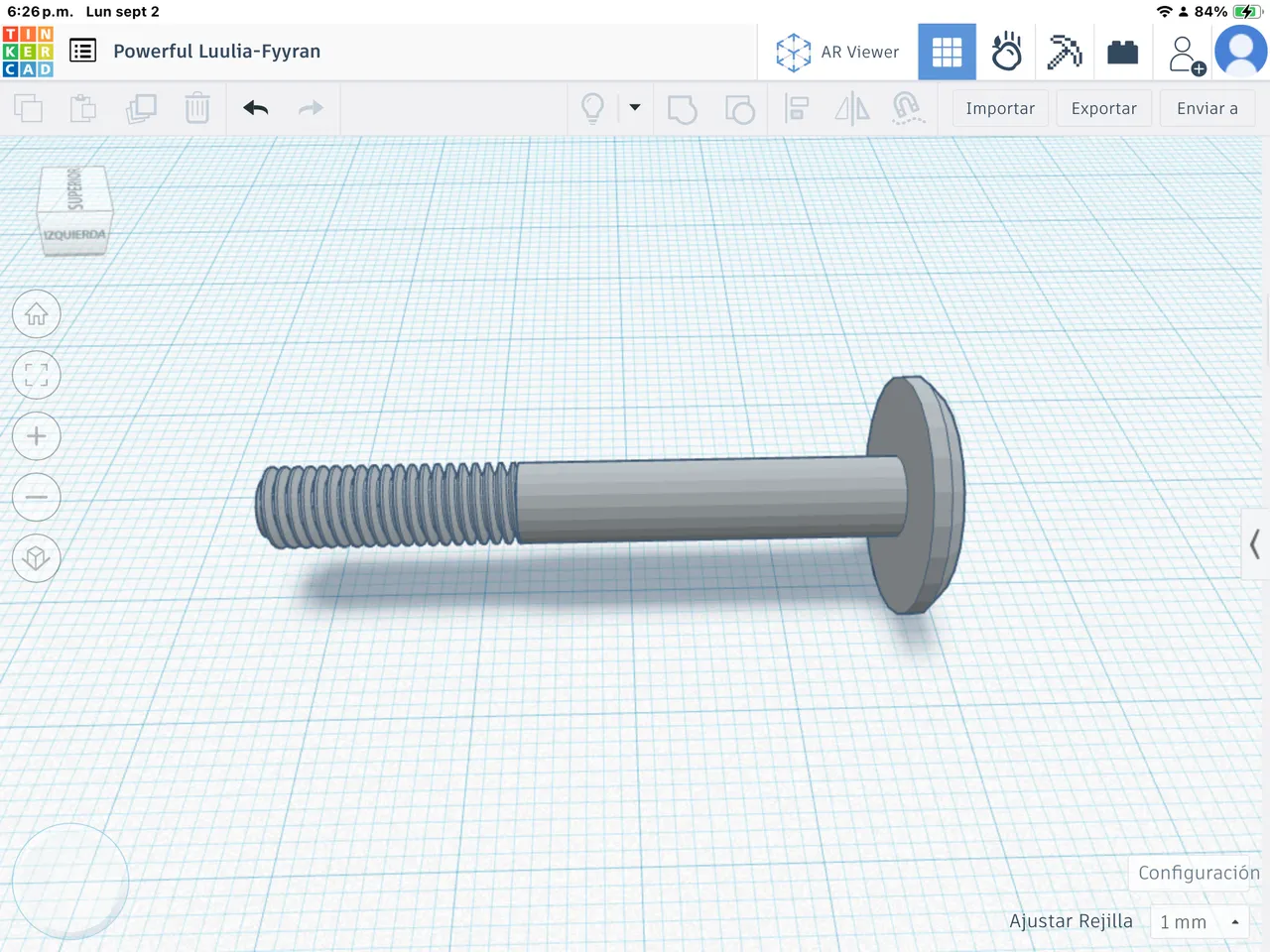Switch to Bricks view with brick icon
Screen dimensions: 1270x952
pyautogui.click(x=1122, y=52)
